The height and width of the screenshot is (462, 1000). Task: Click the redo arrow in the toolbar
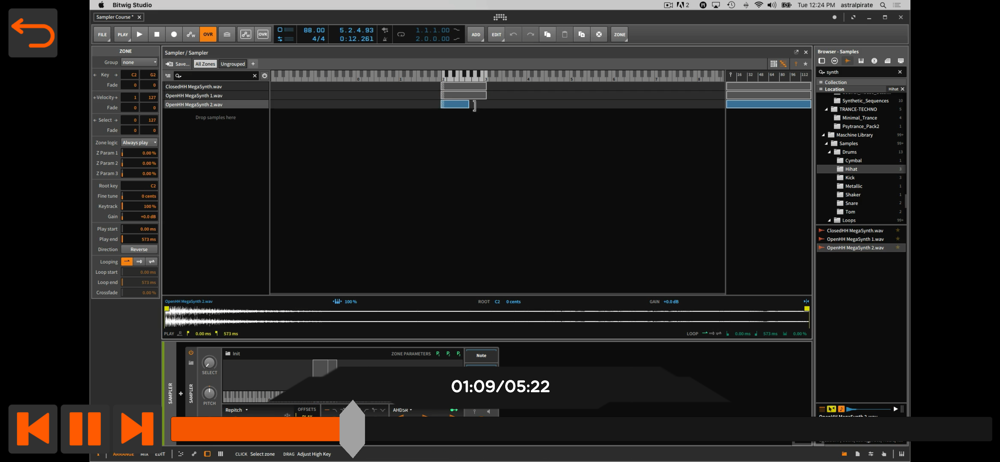(530, 34)
